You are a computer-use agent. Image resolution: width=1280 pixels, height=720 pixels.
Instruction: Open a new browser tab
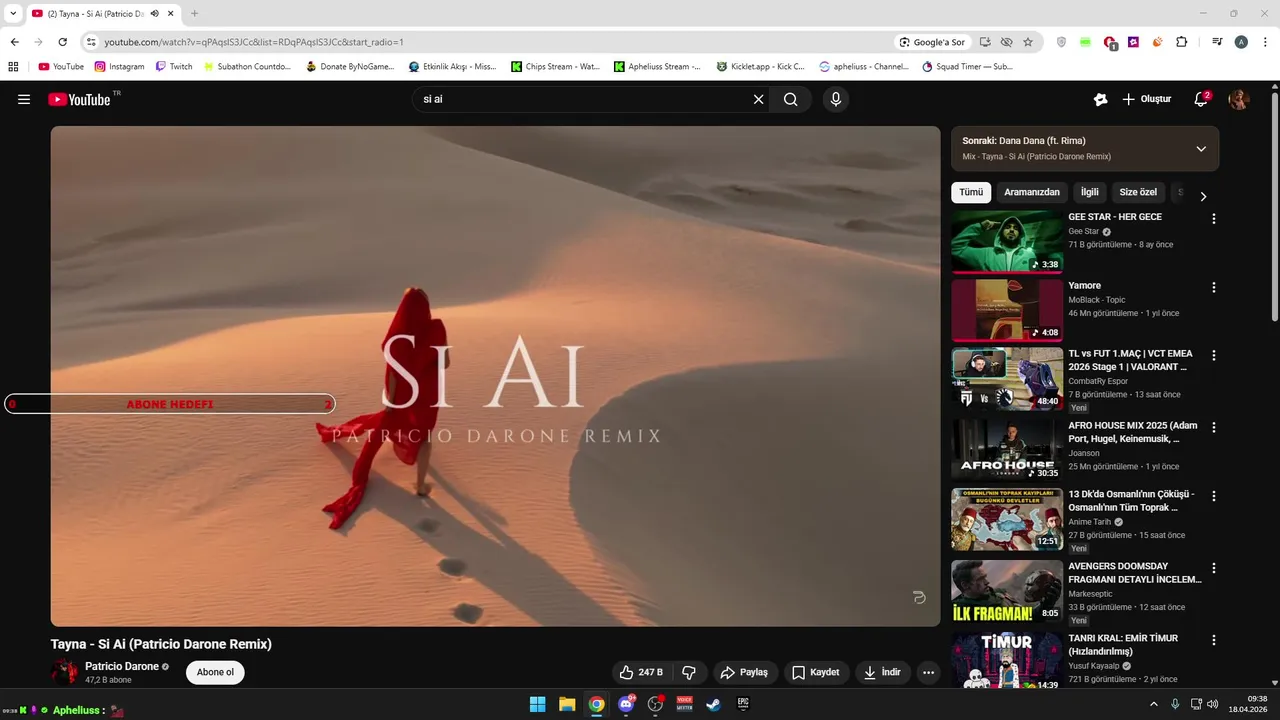point(194,13)
